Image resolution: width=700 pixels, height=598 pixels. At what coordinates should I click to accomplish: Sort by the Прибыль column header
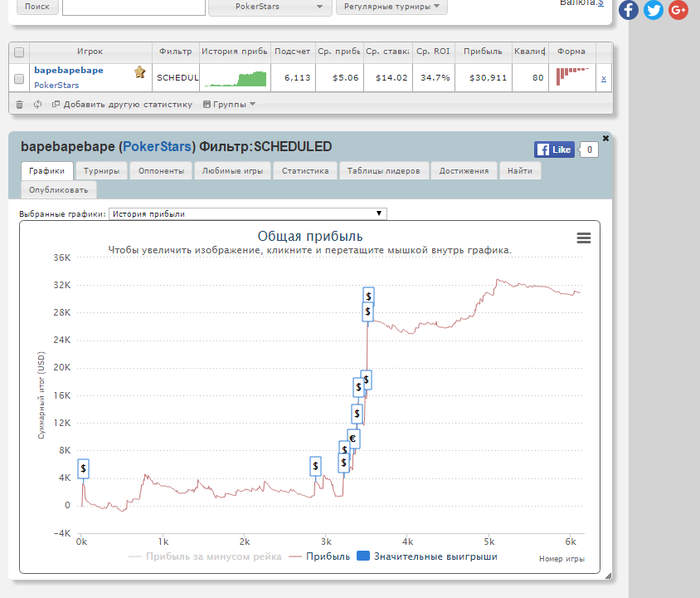pos(483,51)
